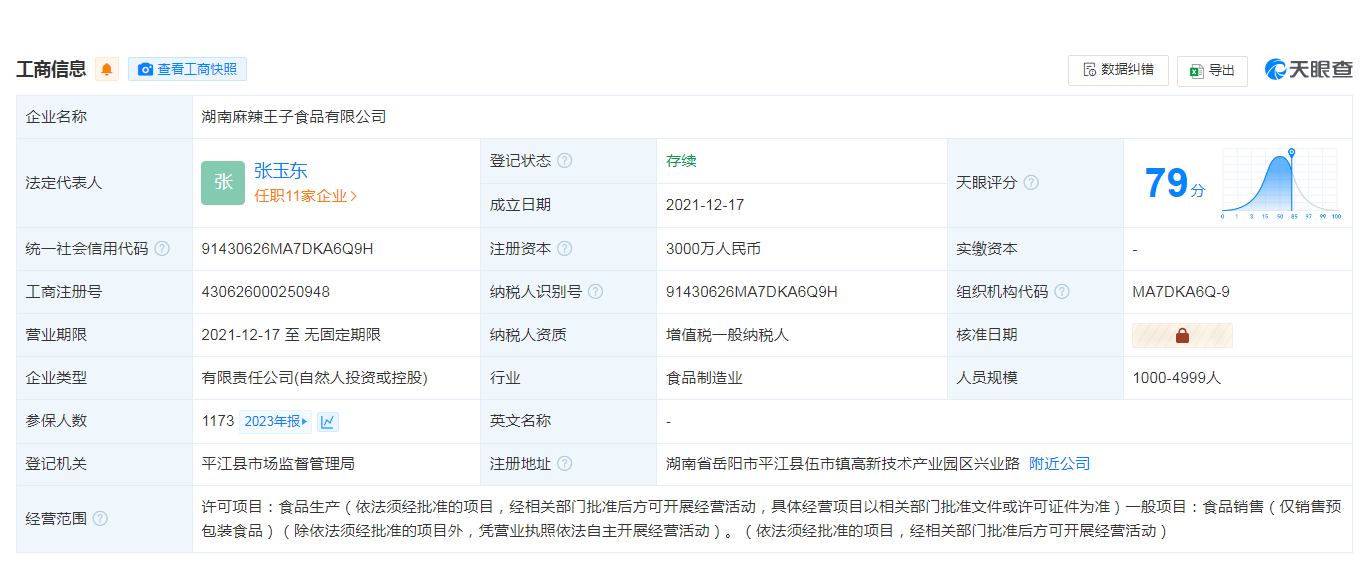Click the 数据纠错 button
1363x563 pixels.
pyautogui.click(x=1118, y=70)
